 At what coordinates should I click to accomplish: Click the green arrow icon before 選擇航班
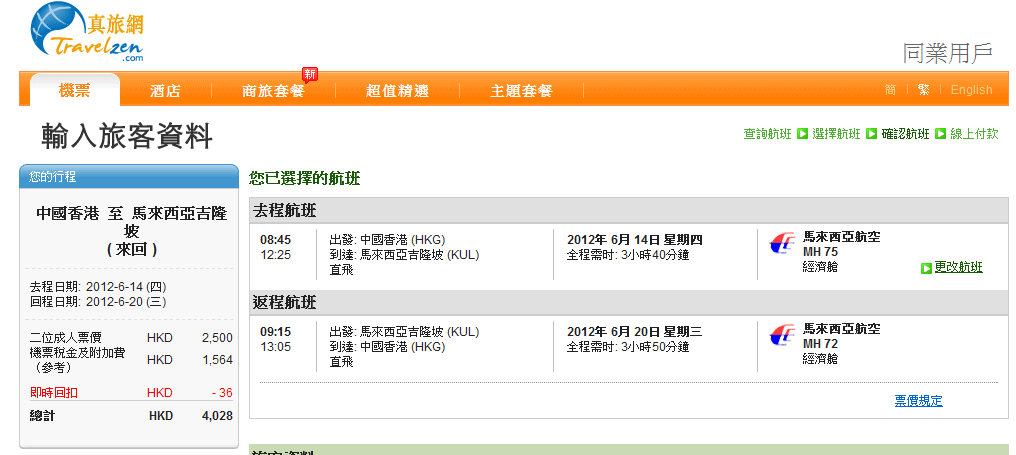(802, 134)
